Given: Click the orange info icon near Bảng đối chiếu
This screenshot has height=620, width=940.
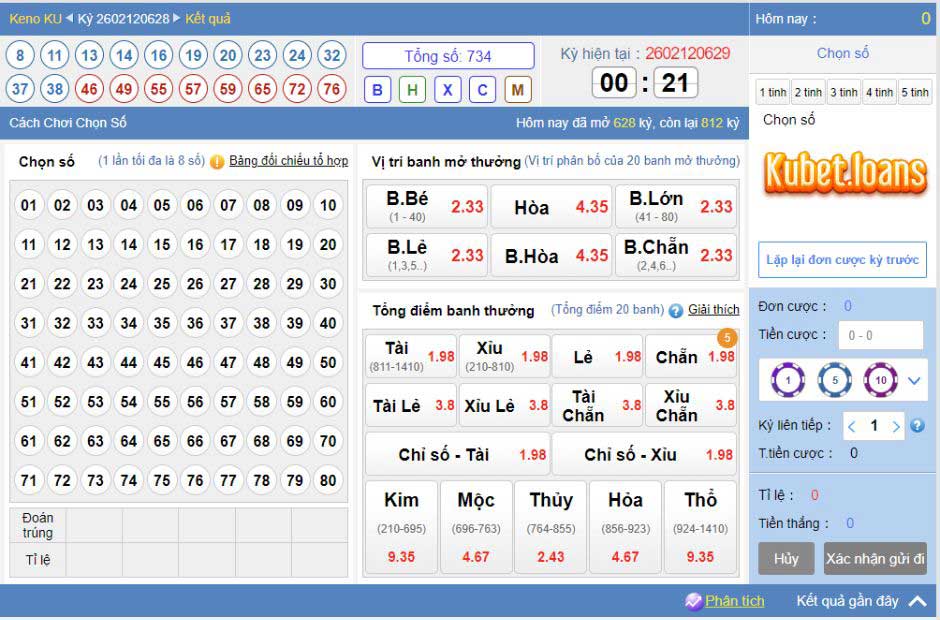Looking at the screenshot, I should [x=217, y=161].
